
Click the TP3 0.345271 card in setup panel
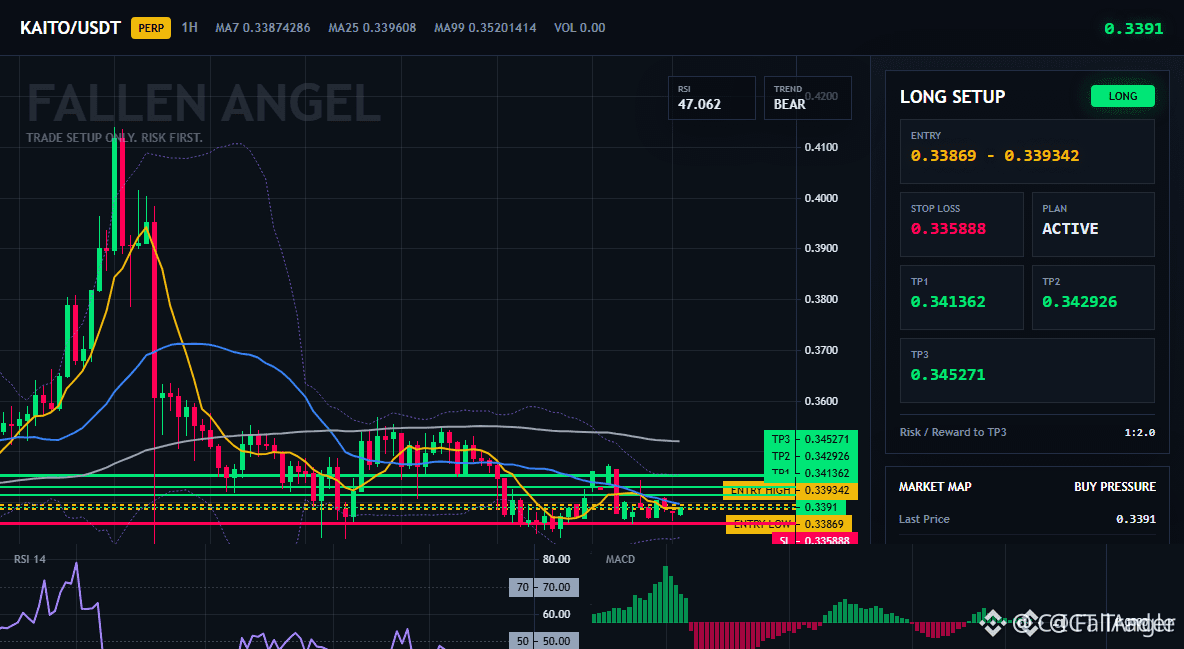click(1027, 370)
